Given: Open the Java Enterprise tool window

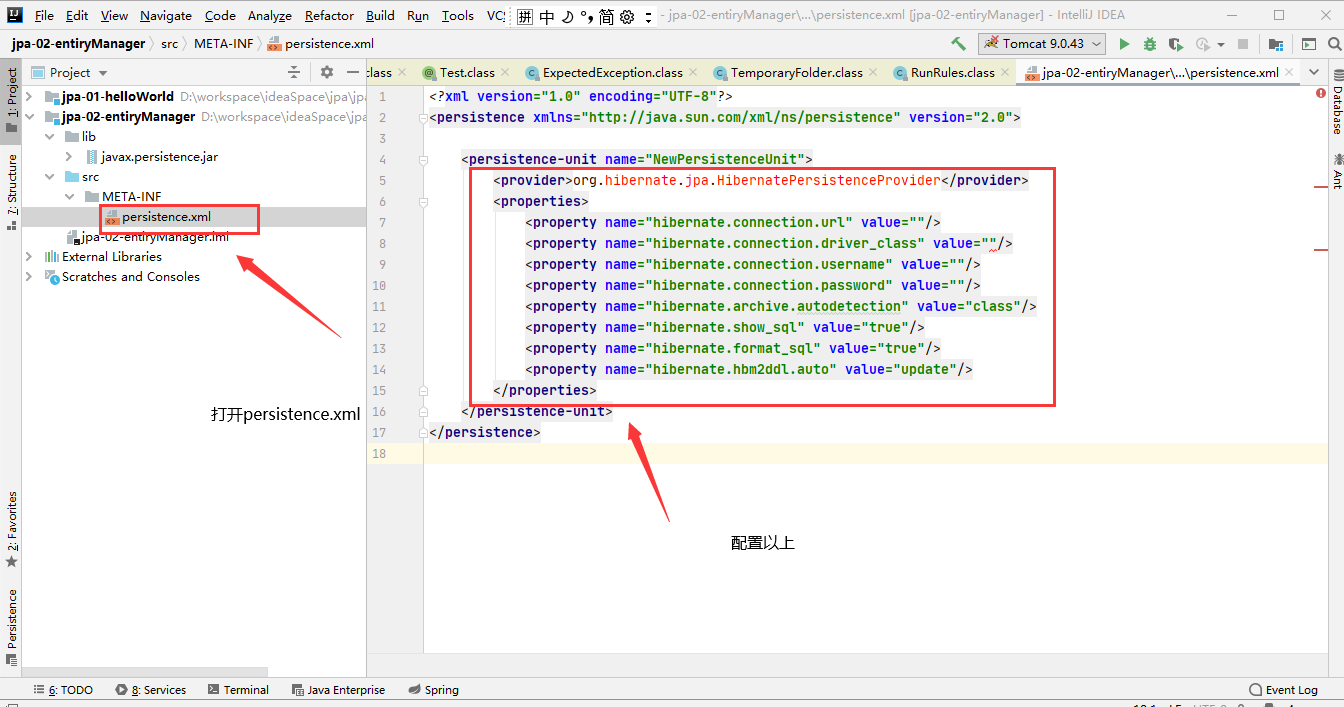Looking at the screenshot, I should point(338,690).
